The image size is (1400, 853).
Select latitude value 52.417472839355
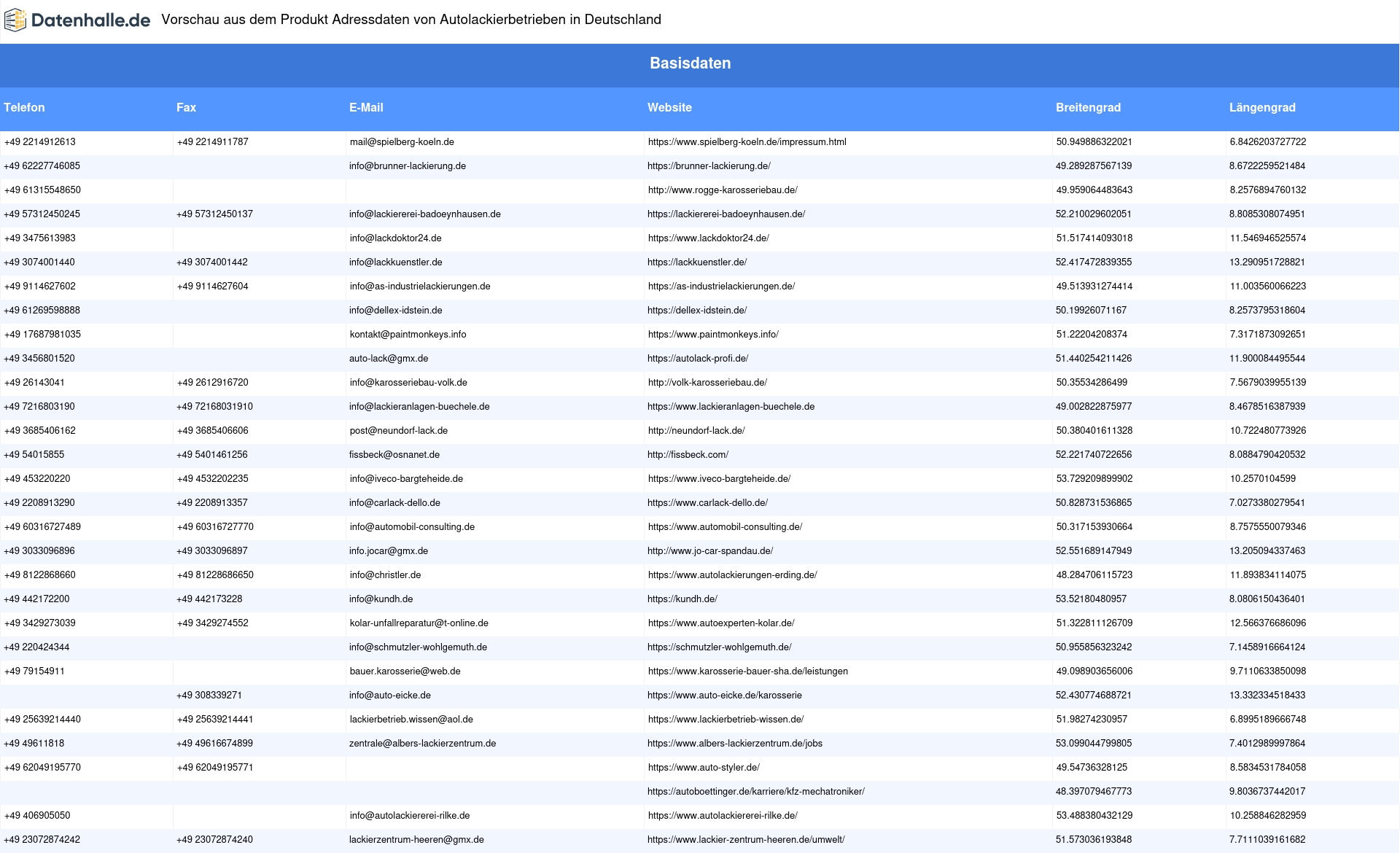[x=1094, y=262]
